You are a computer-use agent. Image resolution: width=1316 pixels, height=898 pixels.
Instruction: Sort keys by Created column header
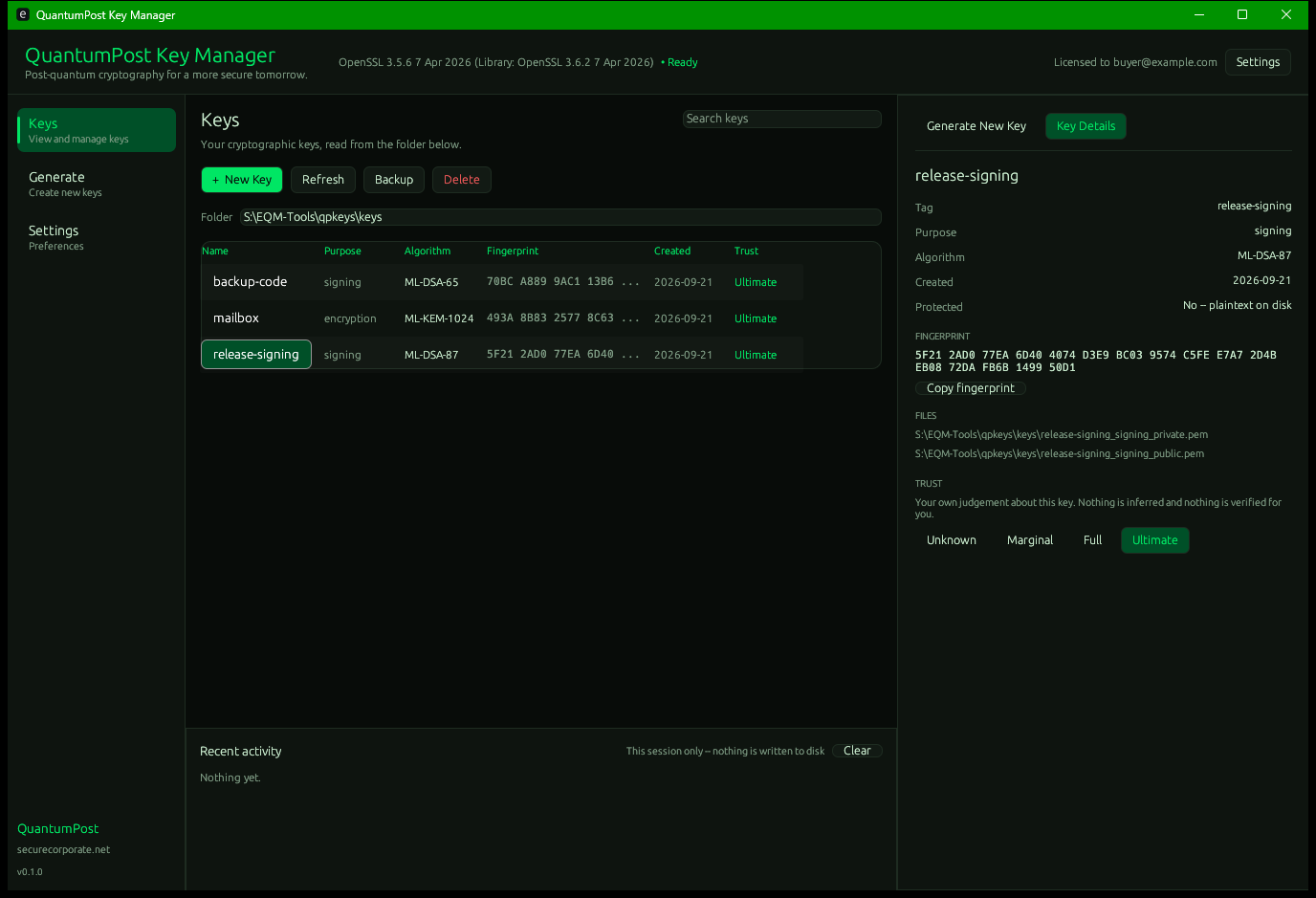[x=672, y=251]
